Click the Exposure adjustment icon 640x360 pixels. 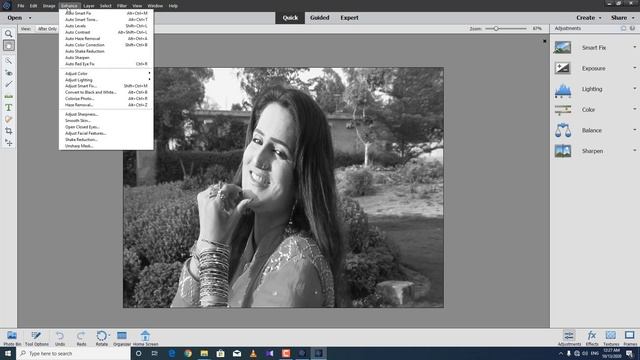tap(562, 68)
